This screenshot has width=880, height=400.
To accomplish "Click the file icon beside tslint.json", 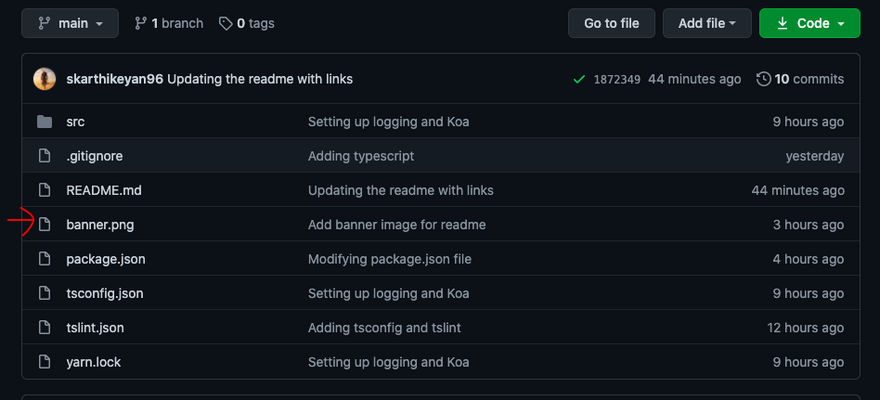I will click(44, 327).
